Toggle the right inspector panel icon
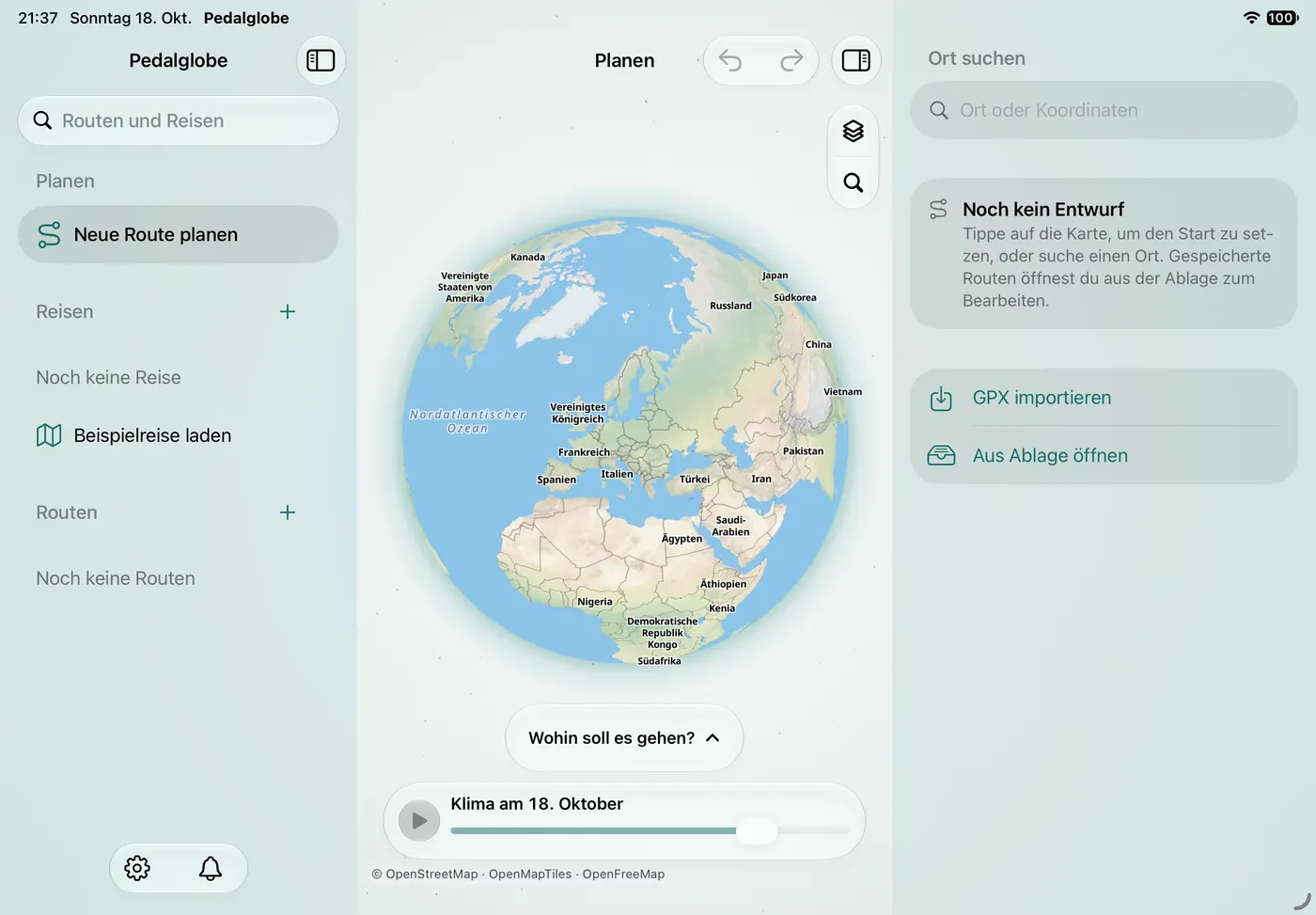This screenshot has width=1316, height=915. (x=855, y=60)
